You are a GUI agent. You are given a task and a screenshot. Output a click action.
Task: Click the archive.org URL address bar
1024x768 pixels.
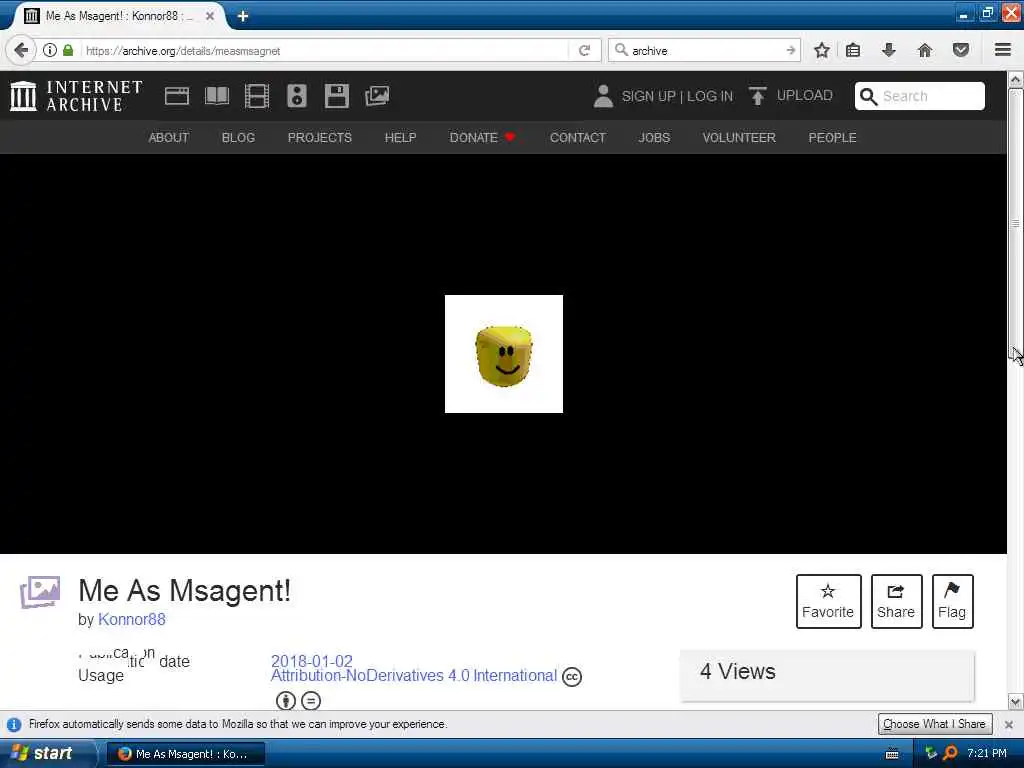[x=325, y=50]
